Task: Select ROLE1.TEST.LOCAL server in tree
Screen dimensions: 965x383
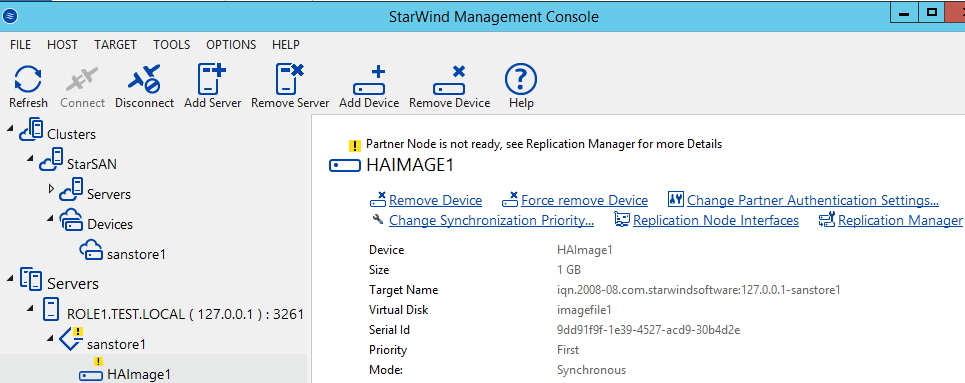Action: click(185, 314)
